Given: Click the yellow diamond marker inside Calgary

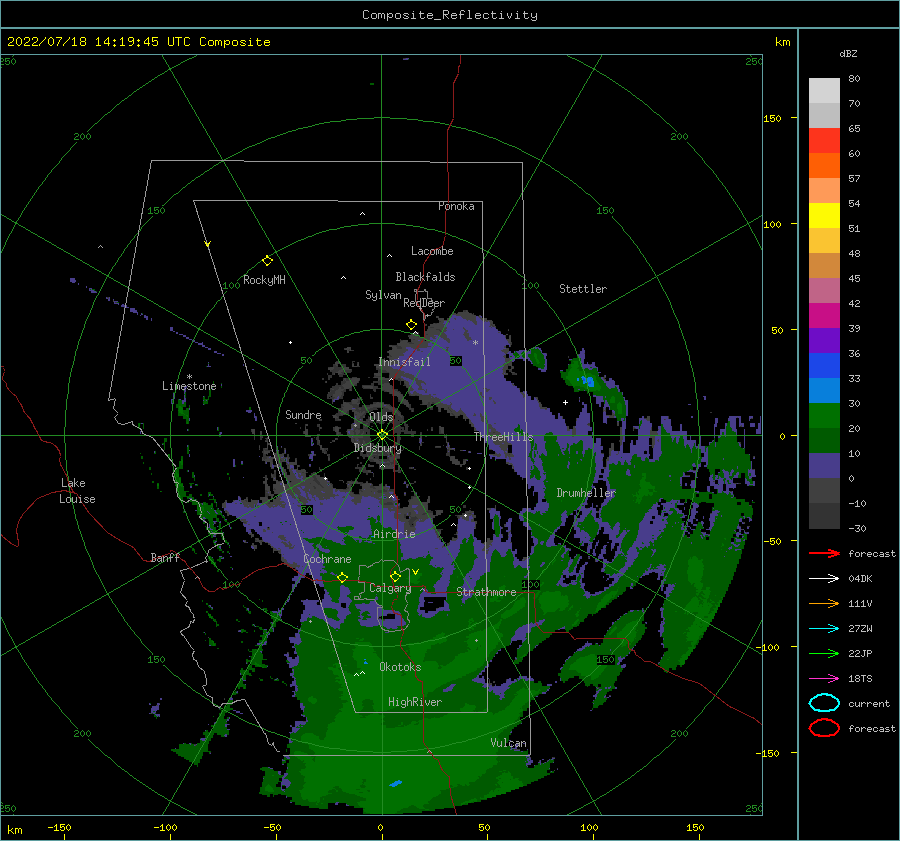Looking at the screenshot, I should [x=395, y=576].
